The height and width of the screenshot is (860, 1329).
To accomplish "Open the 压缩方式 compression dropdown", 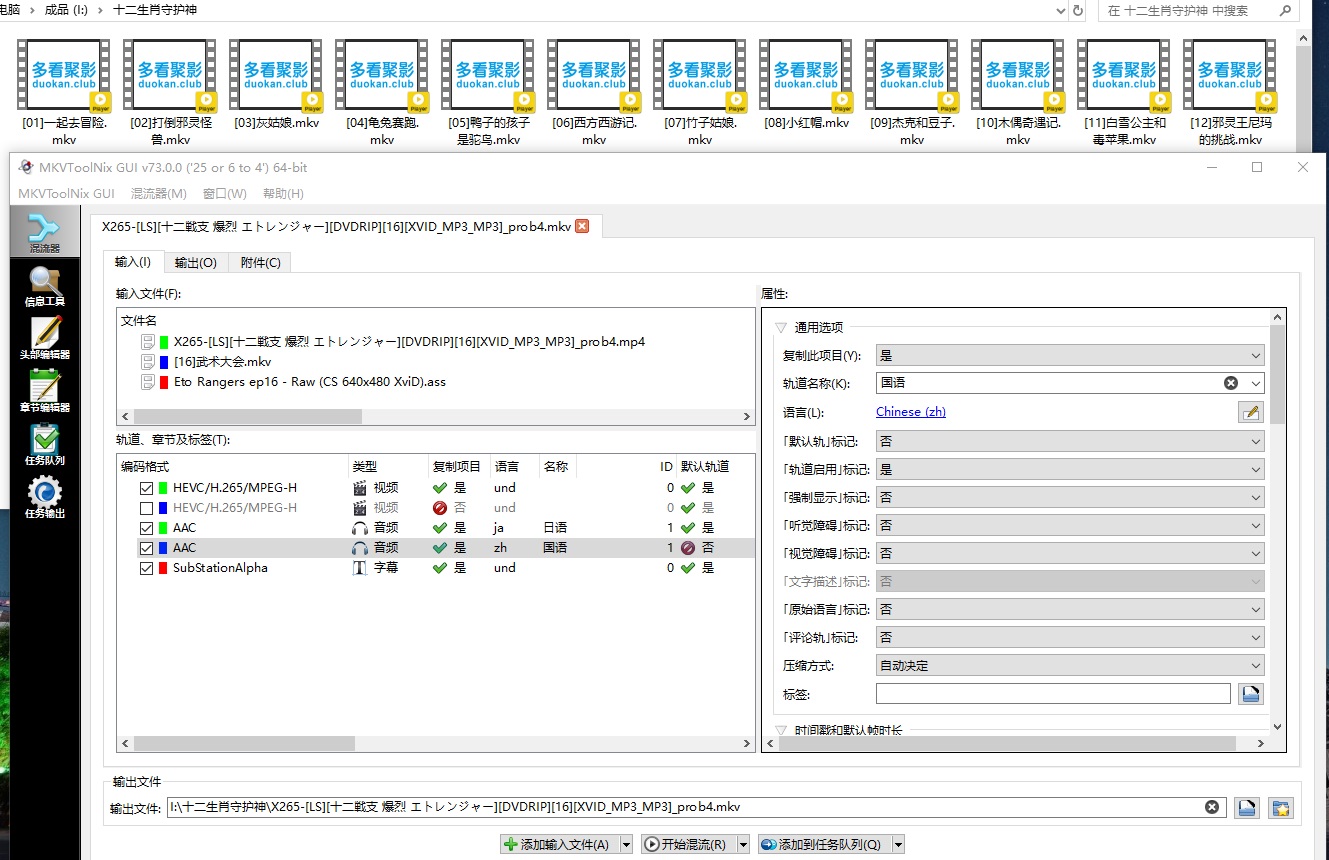I will click(x=1069, y=665).
